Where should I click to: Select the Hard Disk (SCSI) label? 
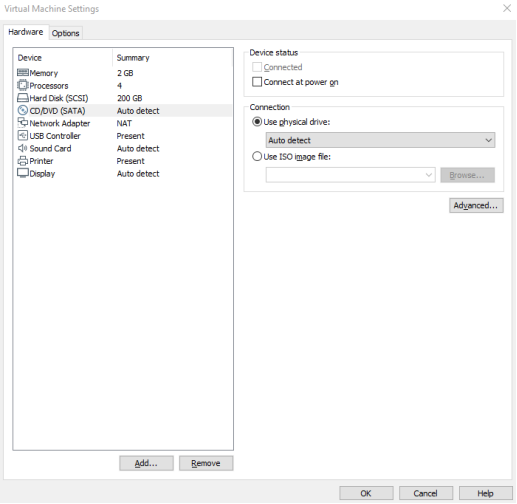(59, 98)
